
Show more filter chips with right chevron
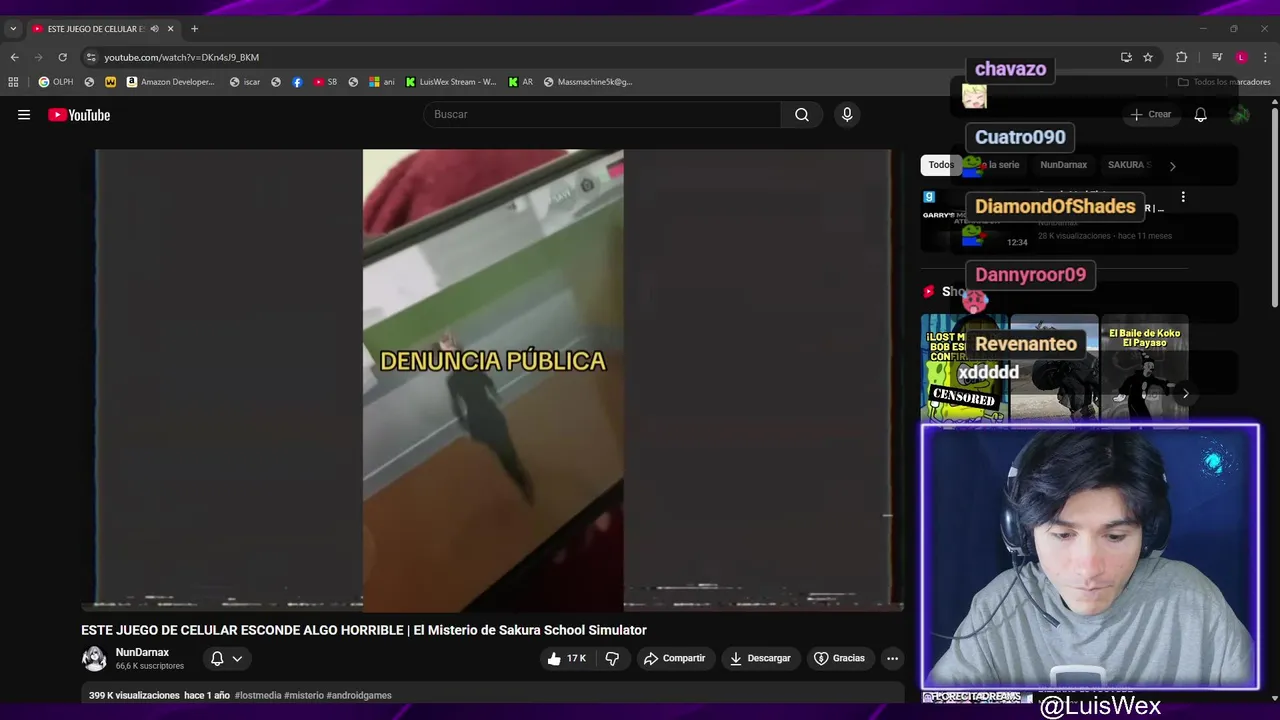[1172, 166]
